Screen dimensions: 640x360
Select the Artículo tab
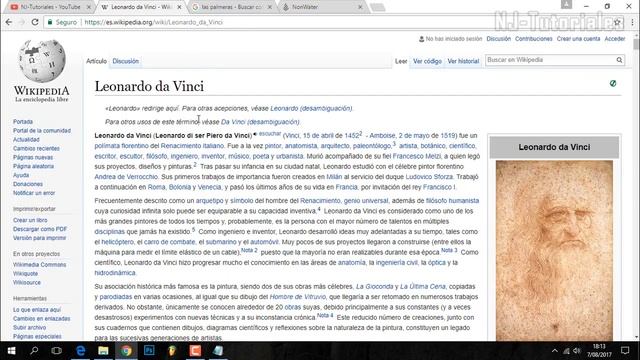click(96, 61)
